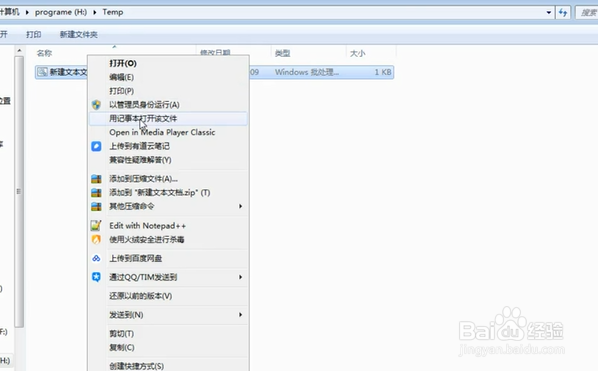Sort by the 类型 column header
The image size is (598, 371).
[283, 53]
